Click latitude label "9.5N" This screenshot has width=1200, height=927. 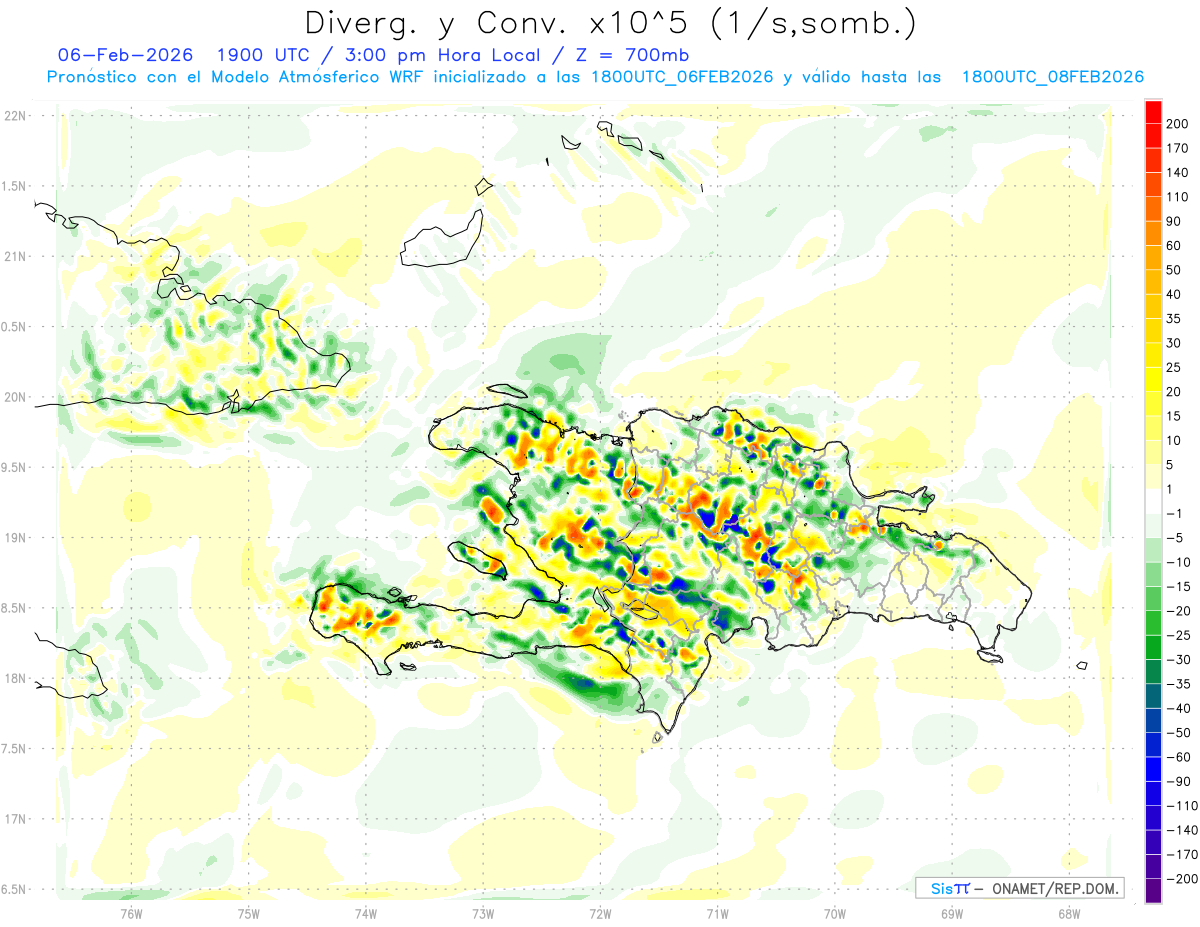[x=15, y=468]
